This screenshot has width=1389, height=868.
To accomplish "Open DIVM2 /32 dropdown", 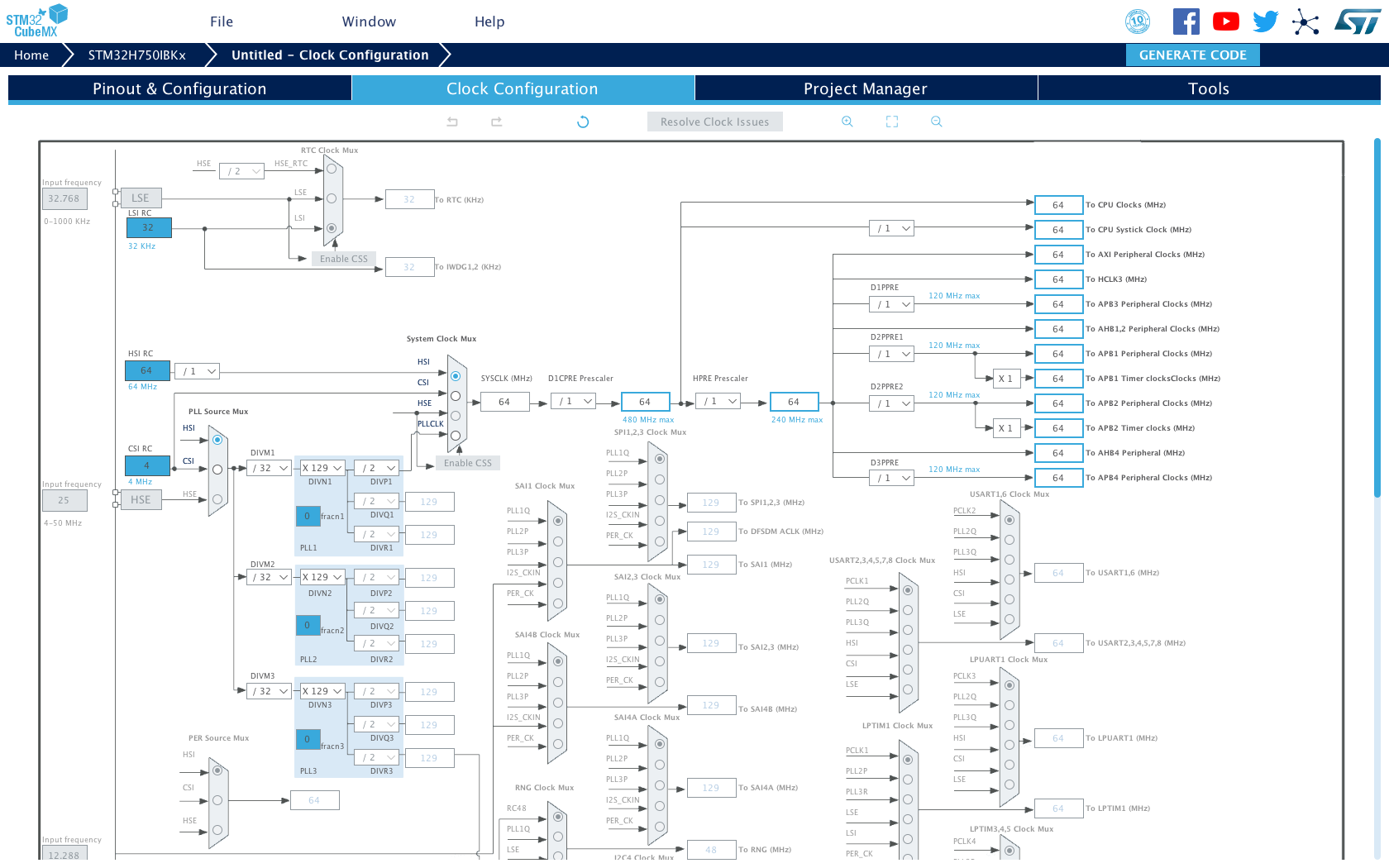I will click(269, 577).
